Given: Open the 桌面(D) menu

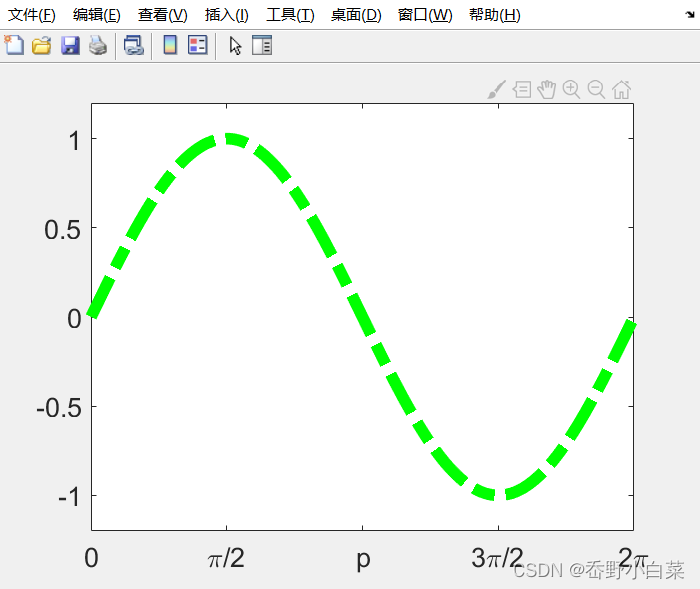Looking at the screenshot, I should pyautogui.click(x=356, y=15).
